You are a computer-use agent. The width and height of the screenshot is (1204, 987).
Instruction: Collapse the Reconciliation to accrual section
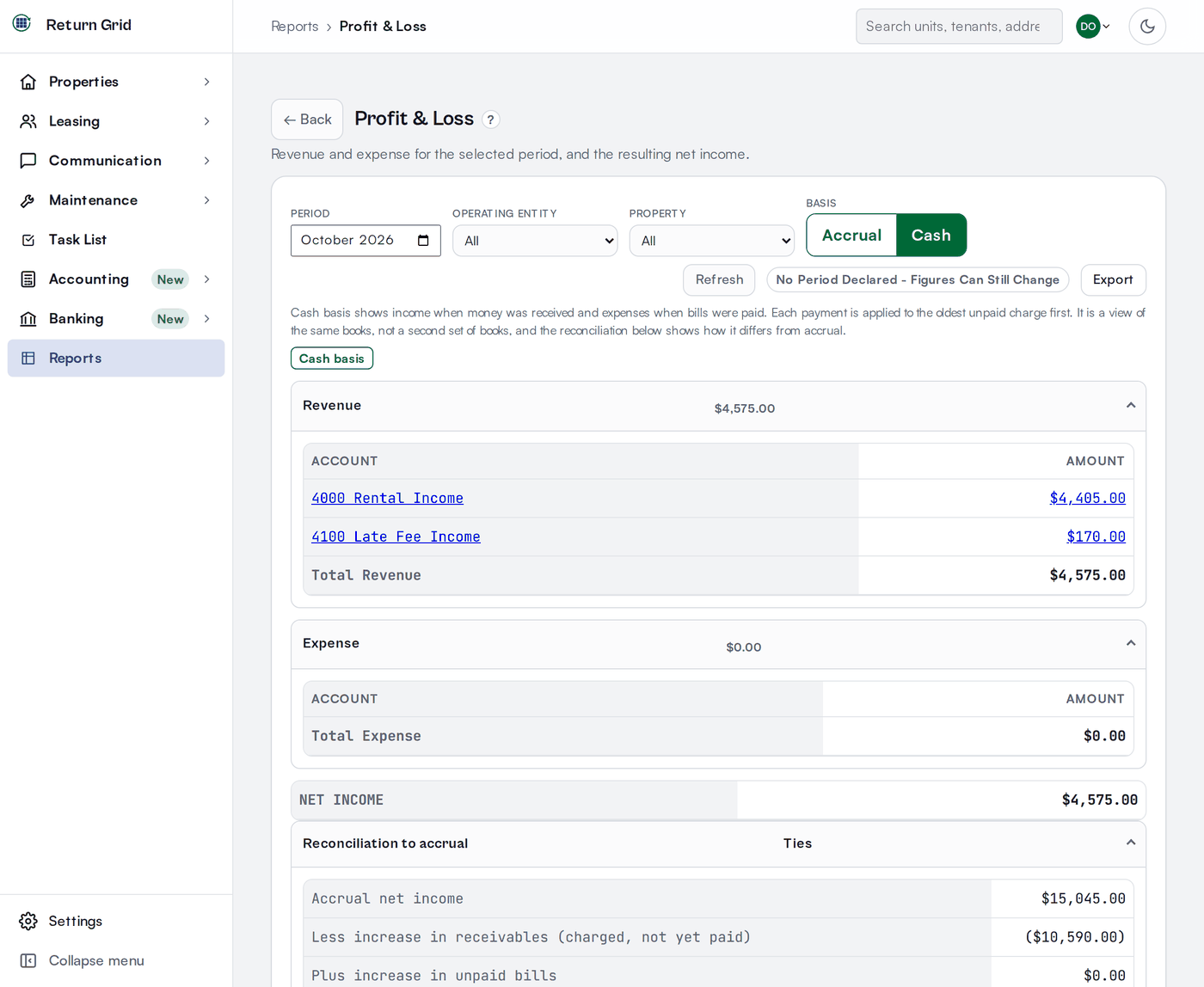(x=1131, y=843)
